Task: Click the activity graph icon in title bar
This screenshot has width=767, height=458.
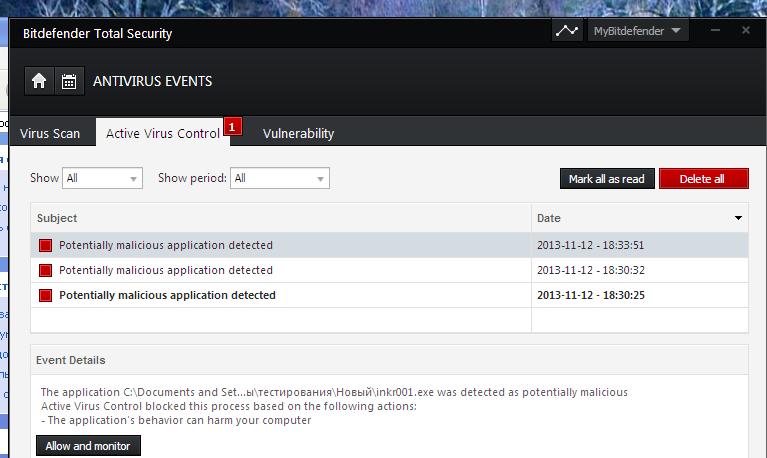Action: [567, 31]
